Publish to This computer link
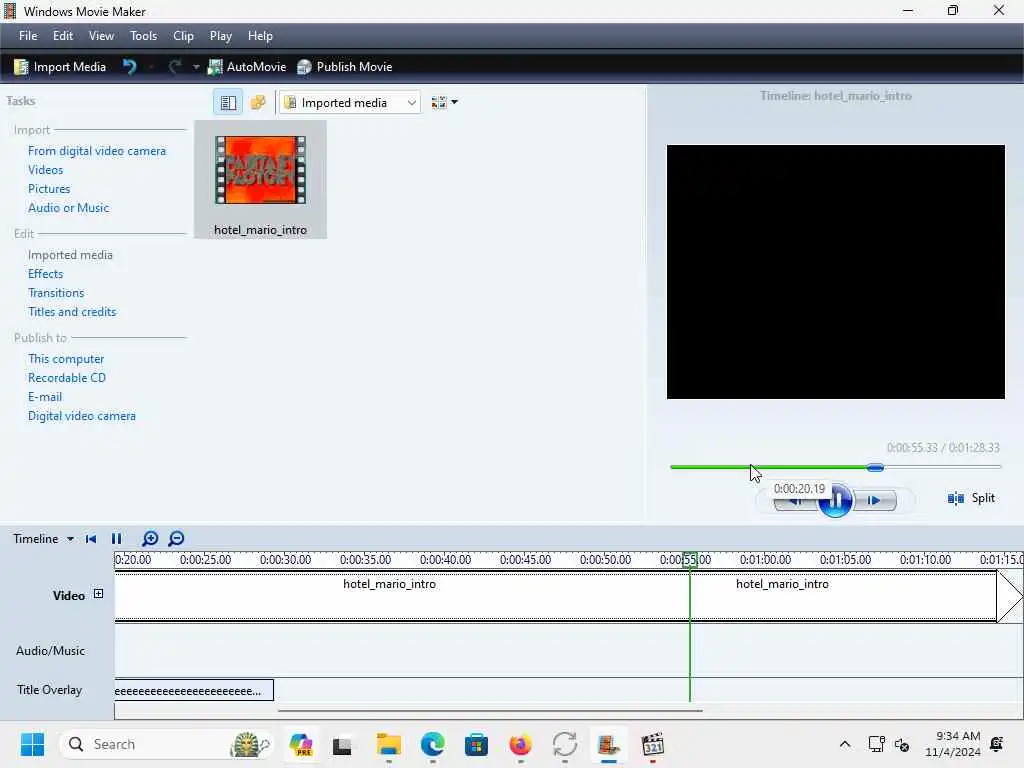Screen dimensions: 1024x768 tap(66, 359)
